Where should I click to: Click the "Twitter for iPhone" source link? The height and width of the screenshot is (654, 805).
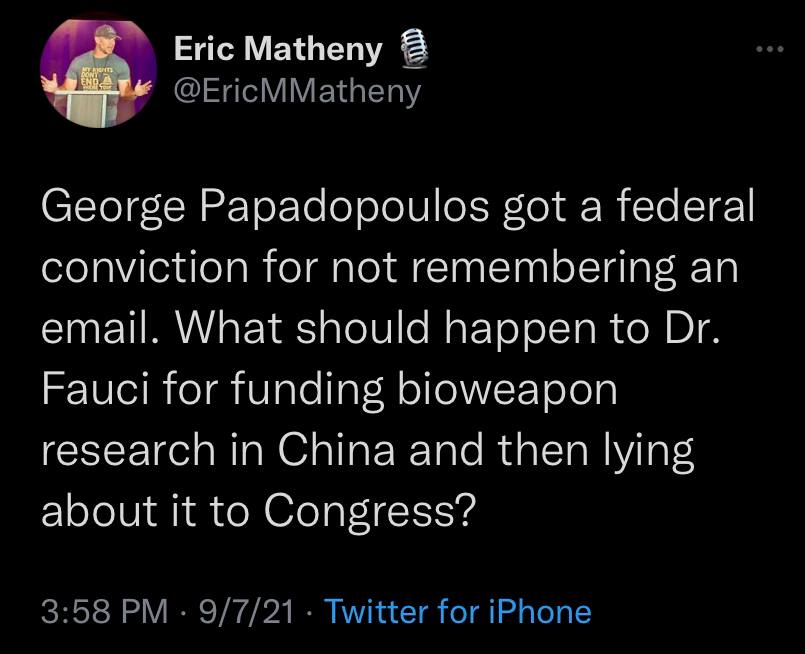pos(458,611)
